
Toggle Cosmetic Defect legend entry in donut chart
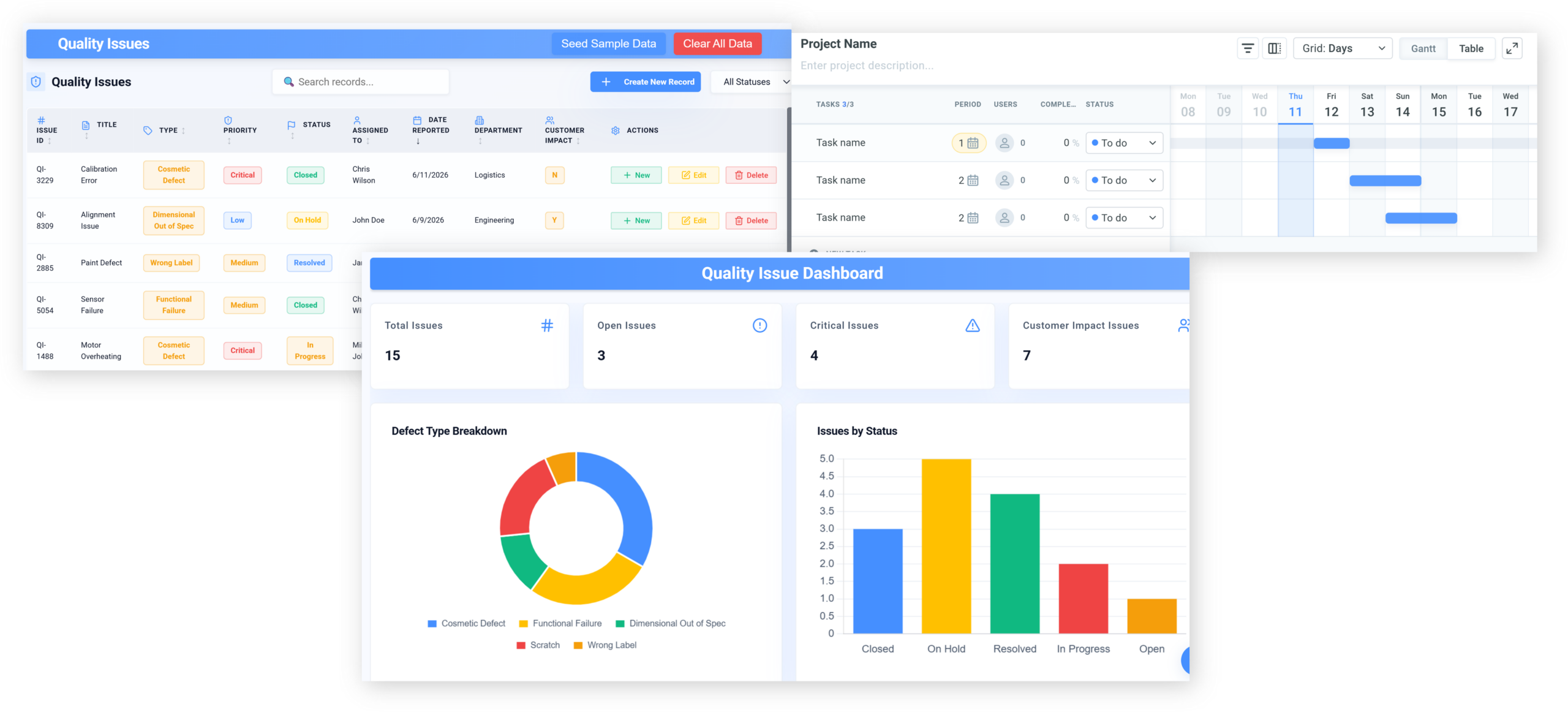coord(466,623)
